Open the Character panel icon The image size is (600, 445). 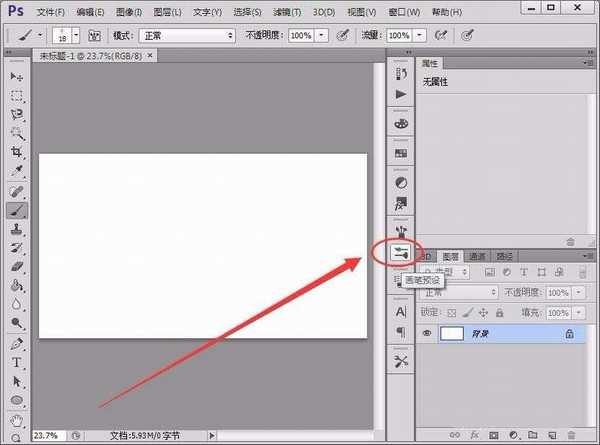[401, 312]
